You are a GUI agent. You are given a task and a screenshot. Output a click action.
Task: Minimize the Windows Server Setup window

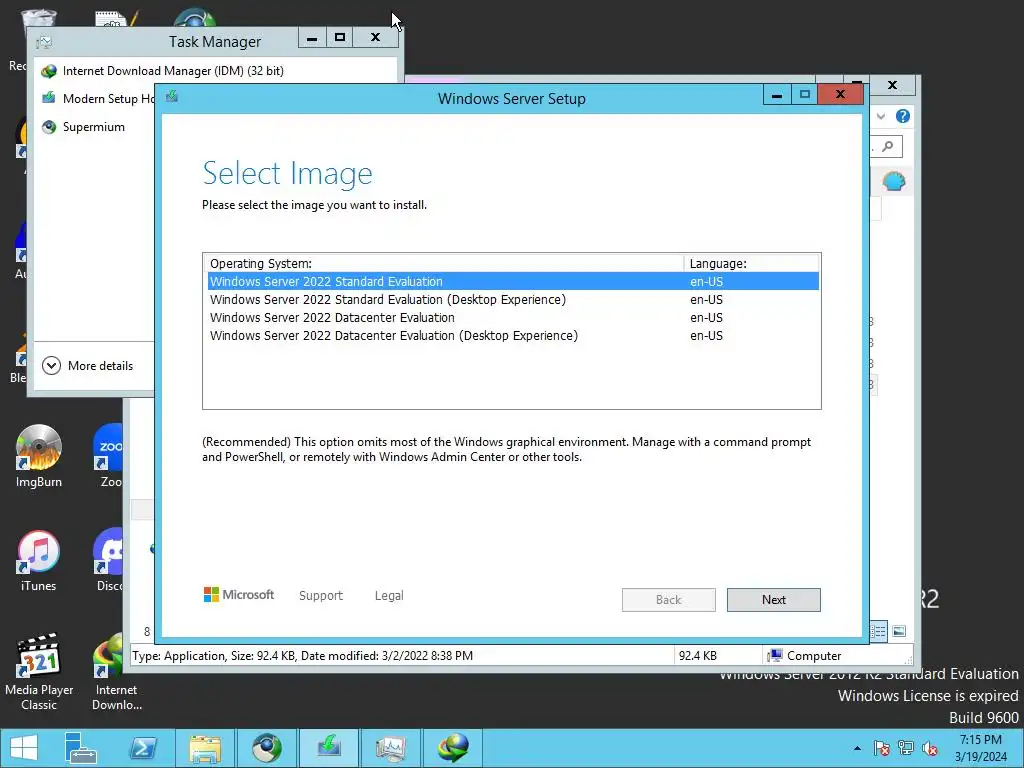pyautogui.click(x=777, y=95)
